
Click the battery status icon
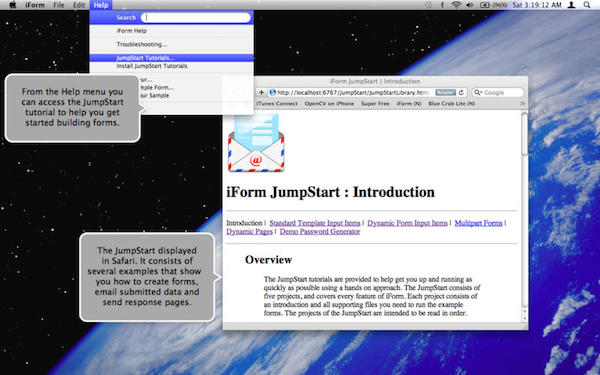[x=485, y=5]
